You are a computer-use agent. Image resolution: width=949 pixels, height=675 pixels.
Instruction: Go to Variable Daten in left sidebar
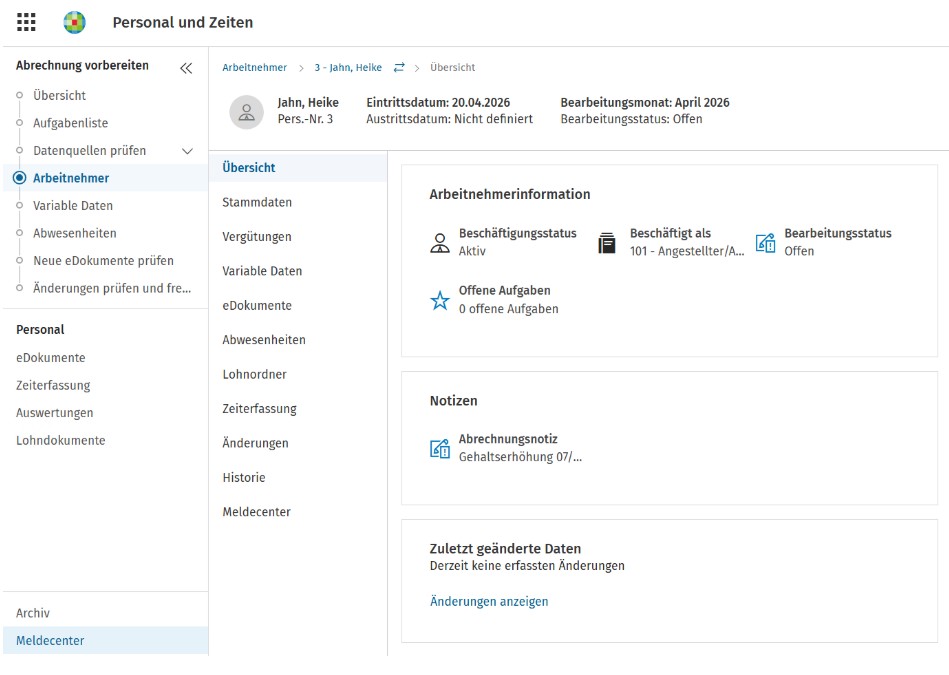pos(73,206)
